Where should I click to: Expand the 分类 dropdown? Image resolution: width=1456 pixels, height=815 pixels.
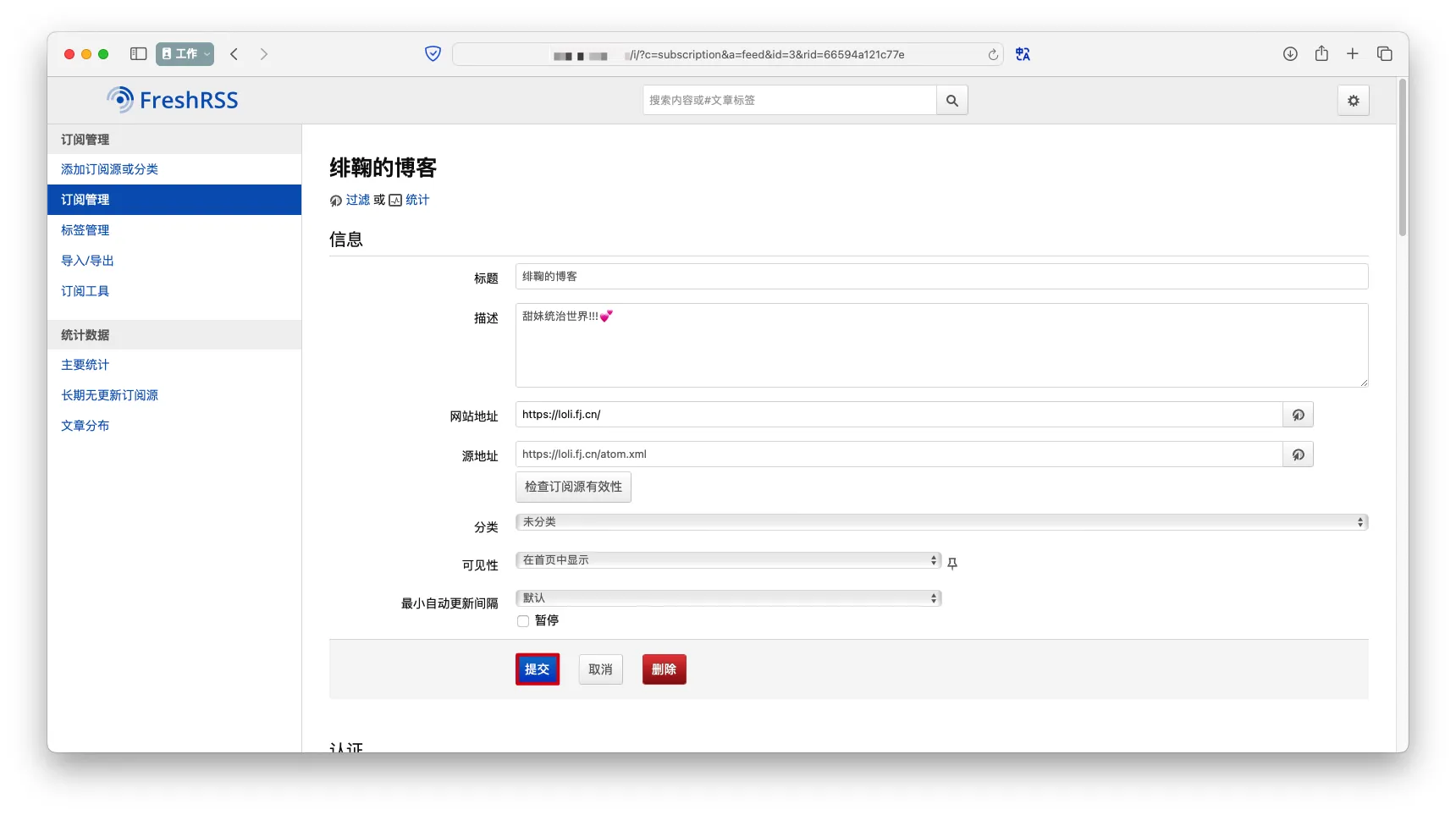(941, 522)
